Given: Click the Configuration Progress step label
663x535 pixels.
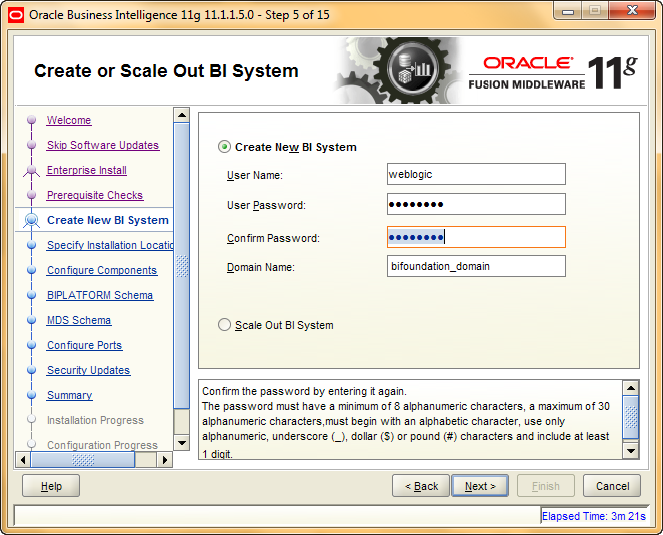Looking at the screenshot, I should coord(102,445).
